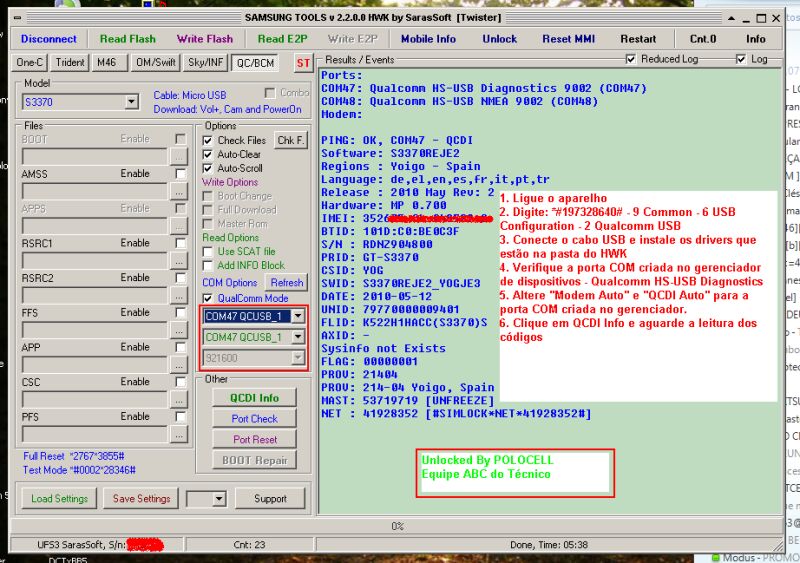Roll up window with title-bar arrow
The image size is (800, 563).
point(731,18)
